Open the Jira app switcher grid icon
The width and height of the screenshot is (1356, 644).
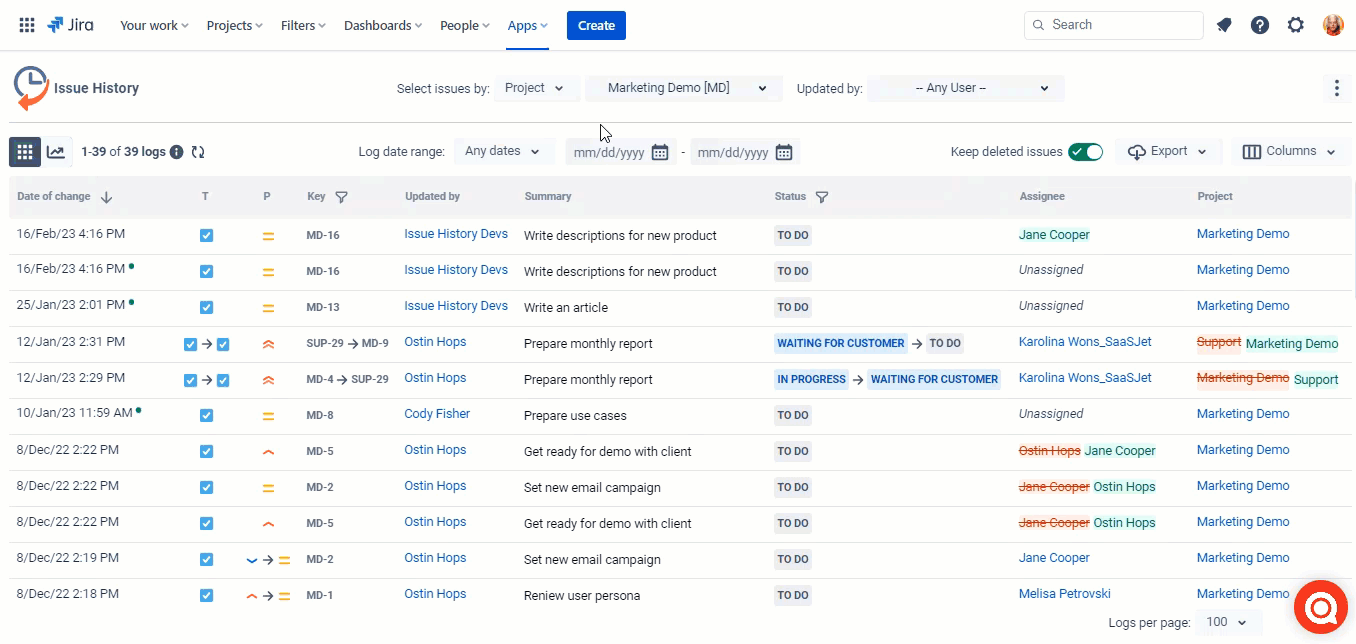point(27,25)
